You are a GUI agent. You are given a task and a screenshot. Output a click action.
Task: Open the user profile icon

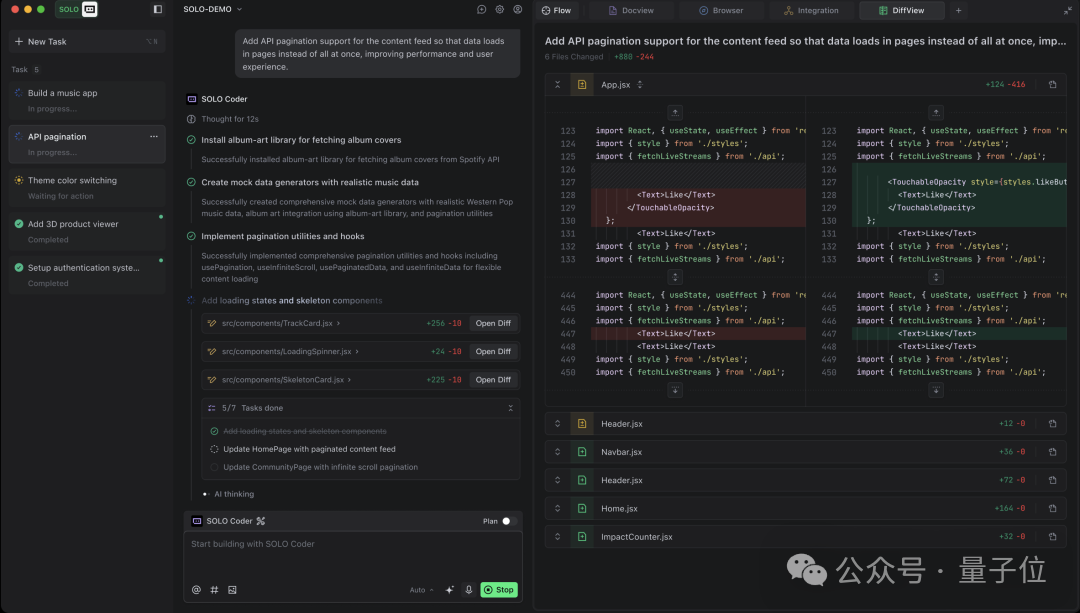(518, 10)
